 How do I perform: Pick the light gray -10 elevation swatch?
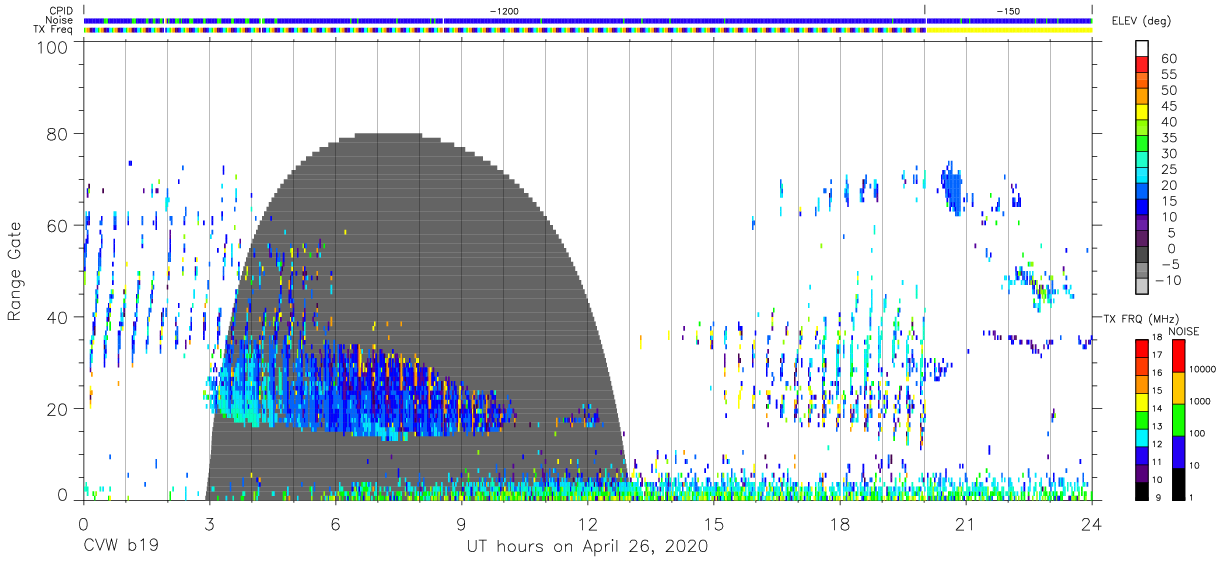(1142, 286)
